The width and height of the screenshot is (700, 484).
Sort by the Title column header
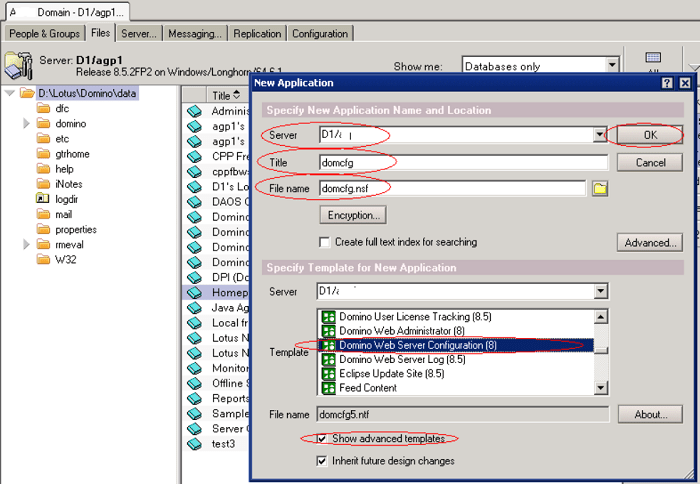(x=226, y=95)
